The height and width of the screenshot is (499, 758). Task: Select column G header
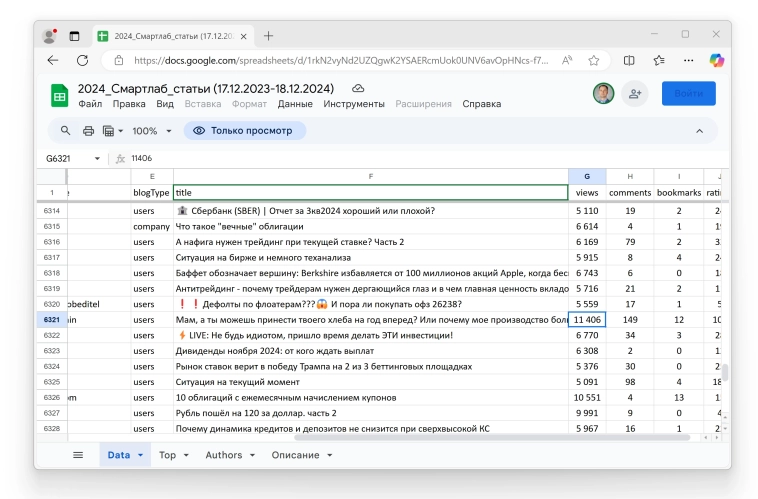(x=587, y=176)
